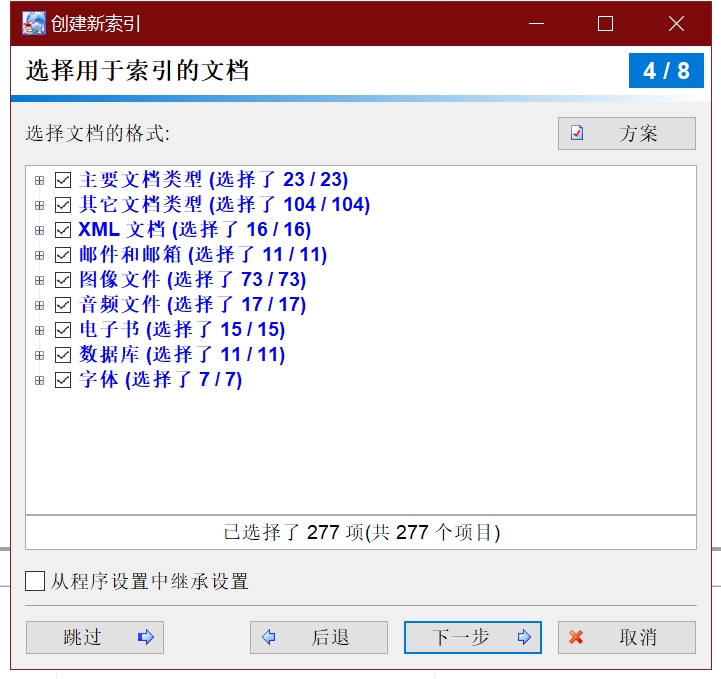Click the 已选择了 277 项 status text

tap(362, 532)
